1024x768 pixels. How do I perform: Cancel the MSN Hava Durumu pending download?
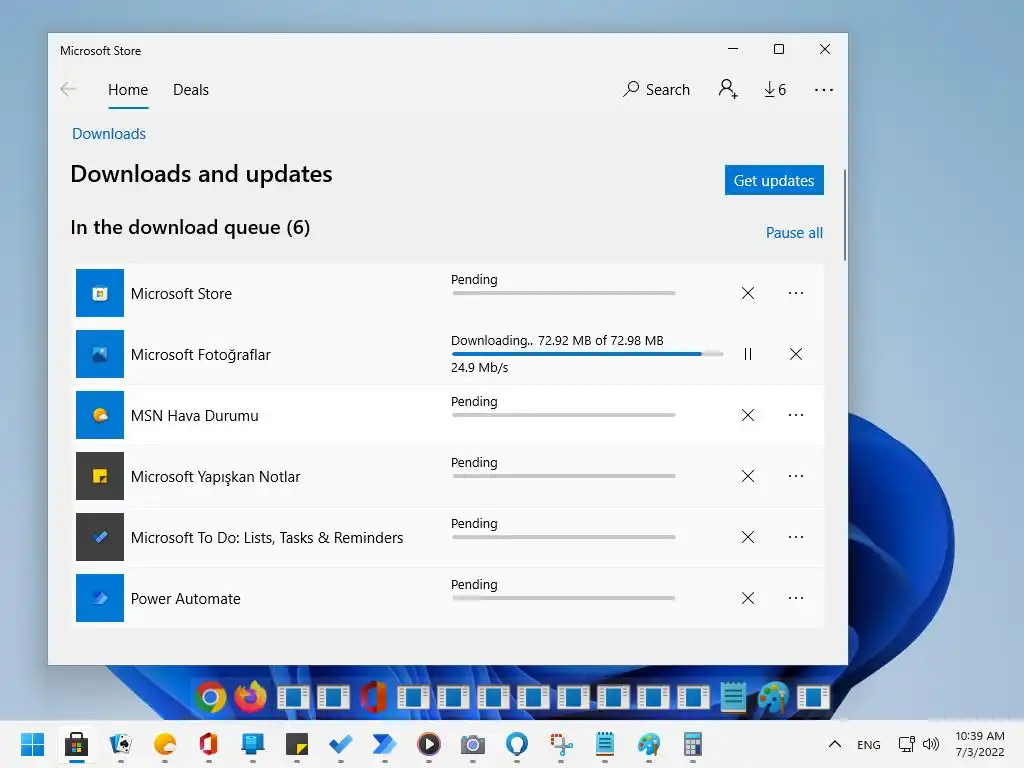point(748,415)
